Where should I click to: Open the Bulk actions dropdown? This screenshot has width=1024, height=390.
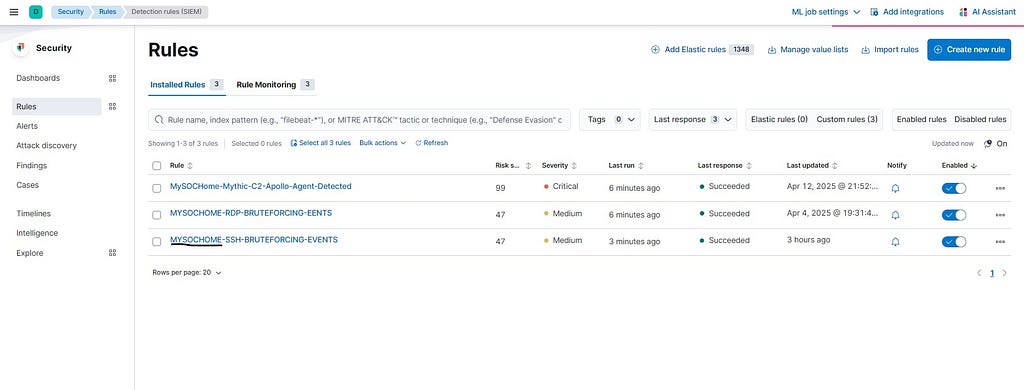click(x=383, y=142)
